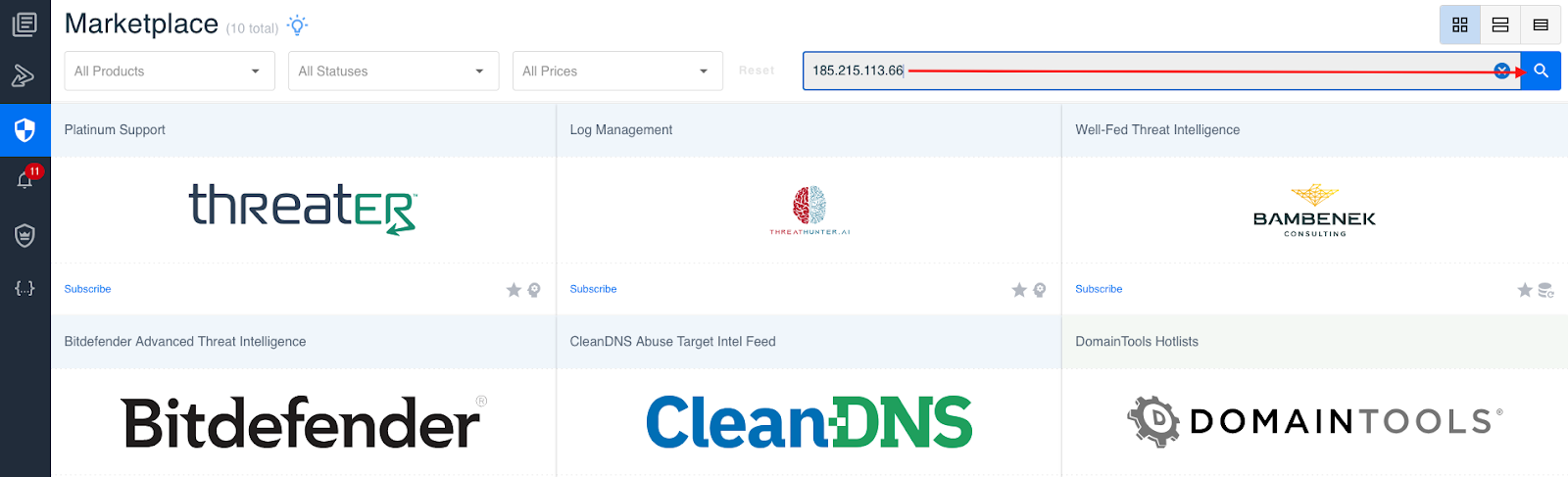Click the Log Management card title
1568x477 pixels.
pyautogui.click(x=621, y=130)
